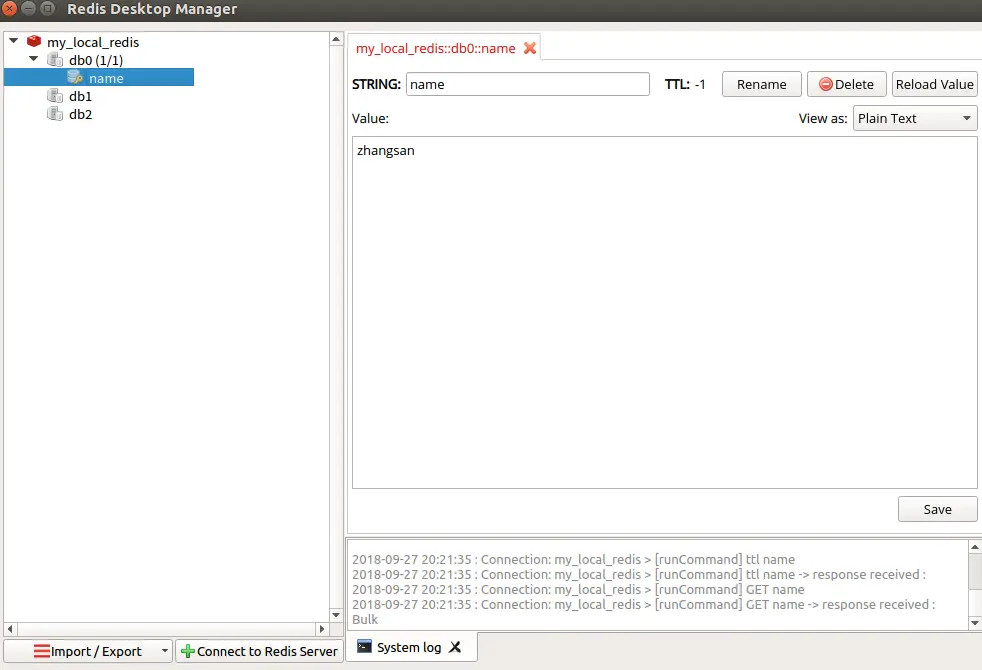Focus the STRING key name field

point(527,84)
